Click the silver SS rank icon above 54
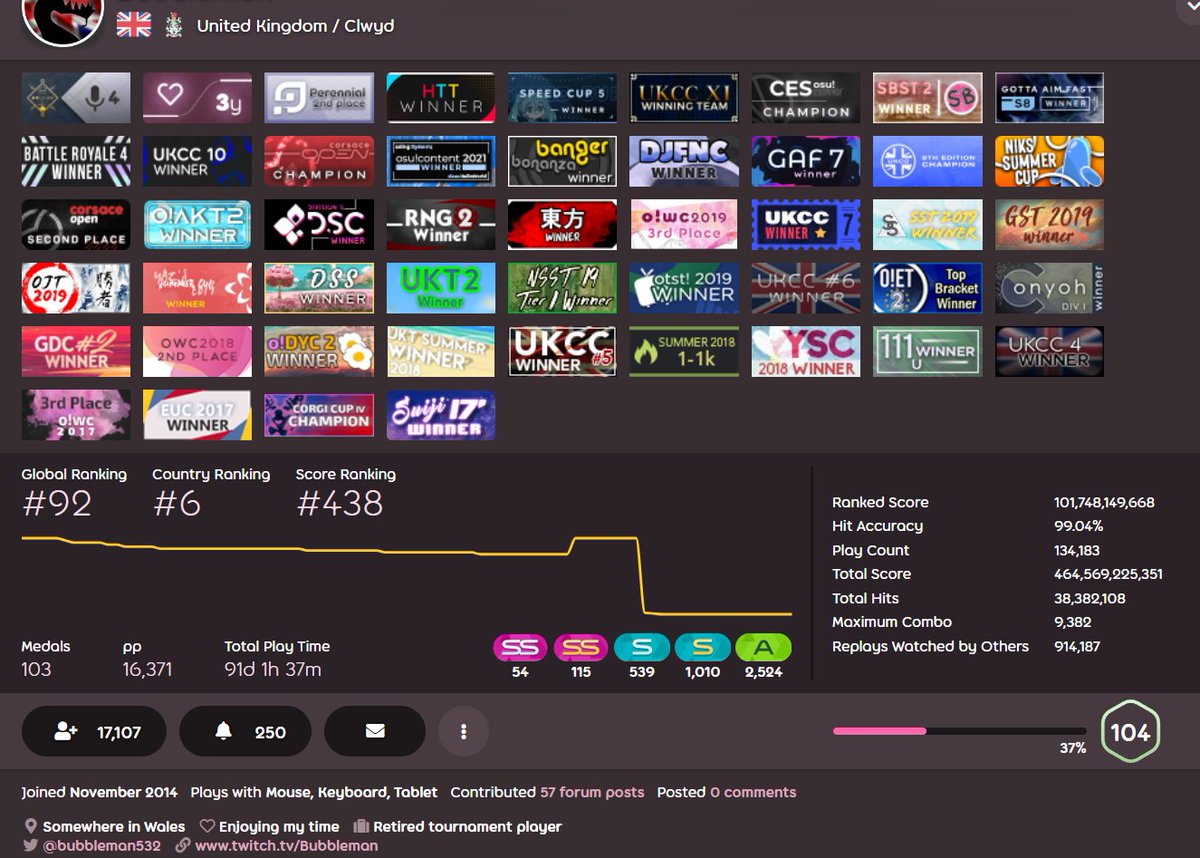This screenshot has width=1200, height=858. pos(520,648)
